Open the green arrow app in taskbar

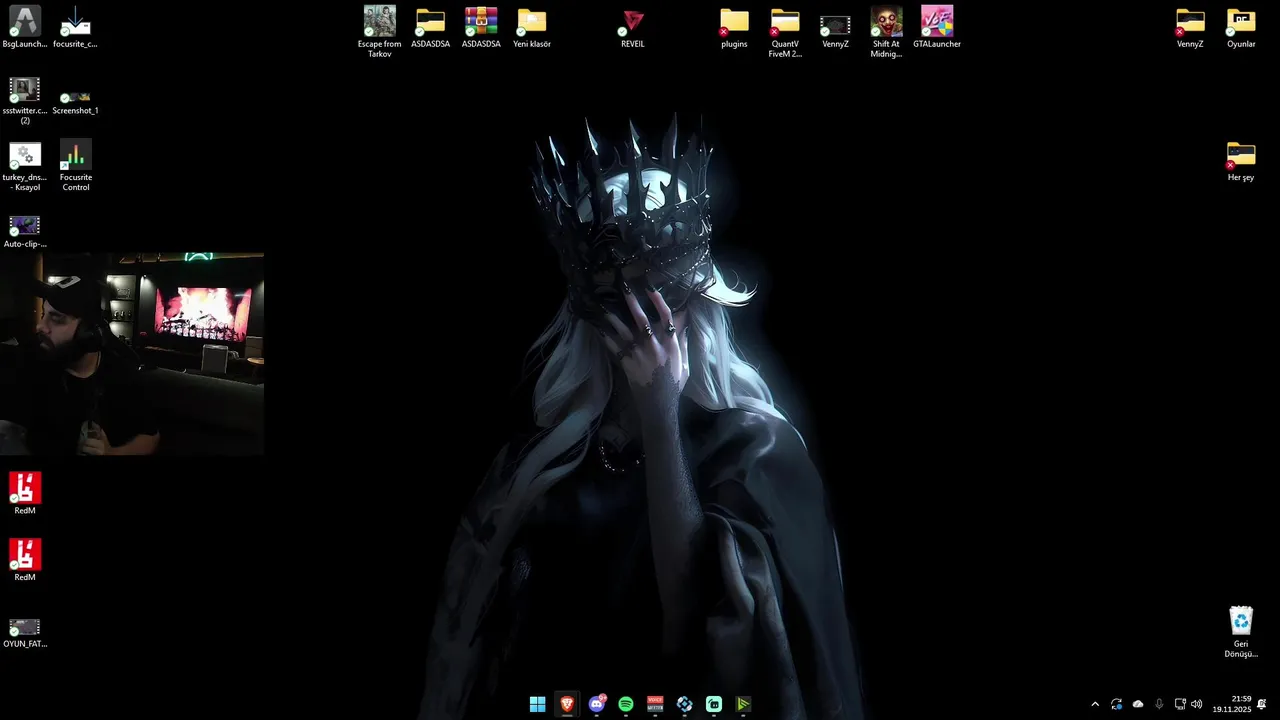click(x=743, y=704)
